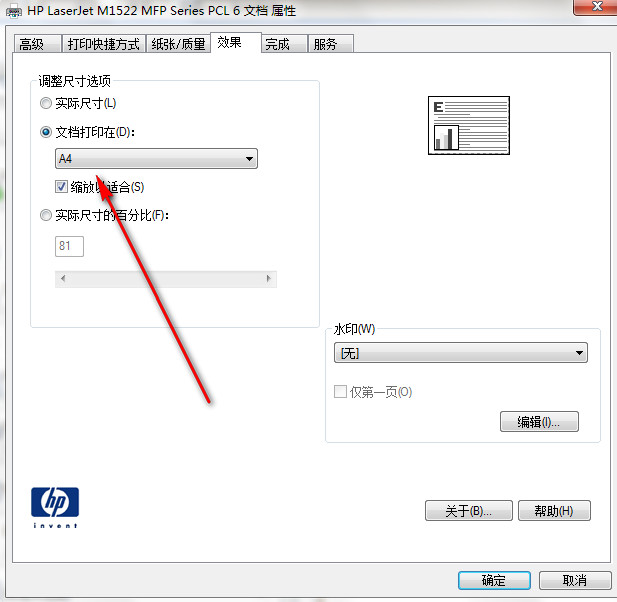Viewport: 617px width, 602px height.
Task: Select the 文档打印在(D) radio button
Action: 46,132
